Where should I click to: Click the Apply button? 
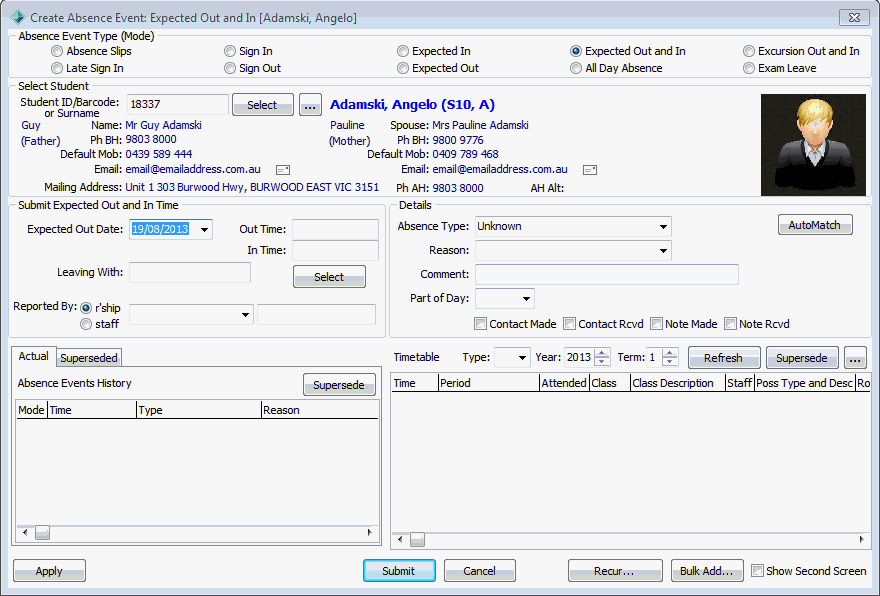point(49,571)
